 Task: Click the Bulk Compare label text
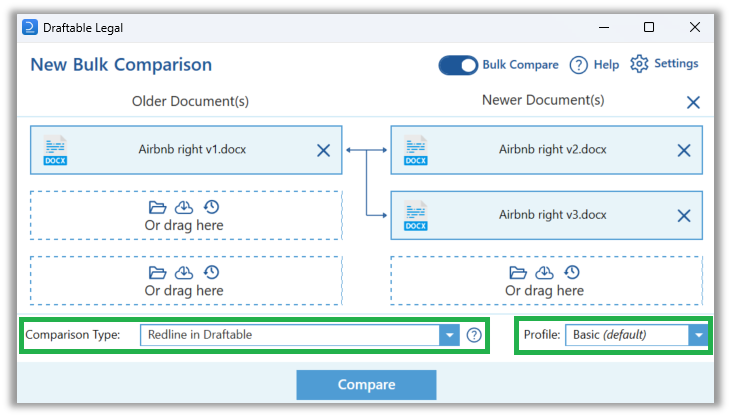coord(520,65)
